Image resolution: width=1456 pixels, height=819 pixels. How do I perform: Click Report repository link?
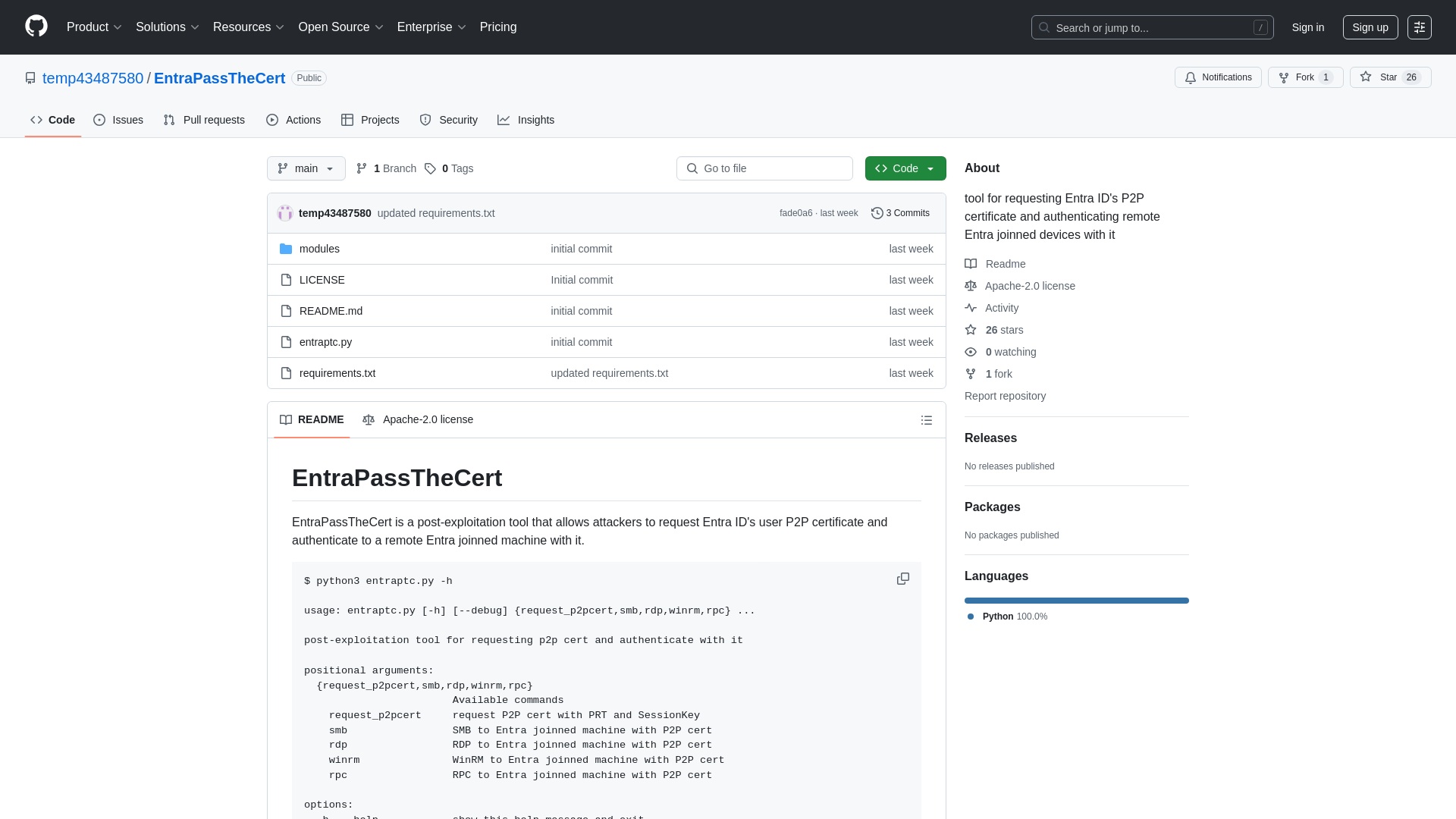[x=1005, y=396]
